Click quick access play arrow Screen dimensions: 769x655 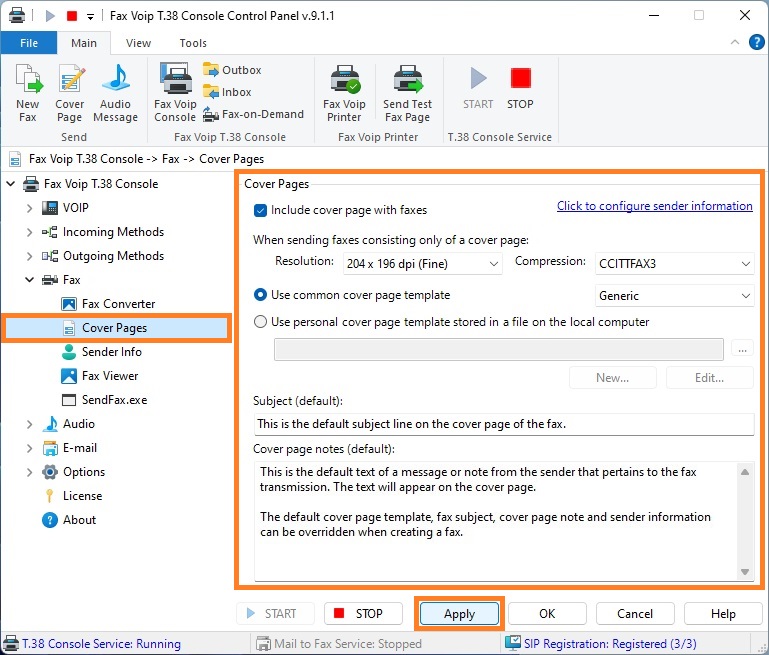point(50,16)
